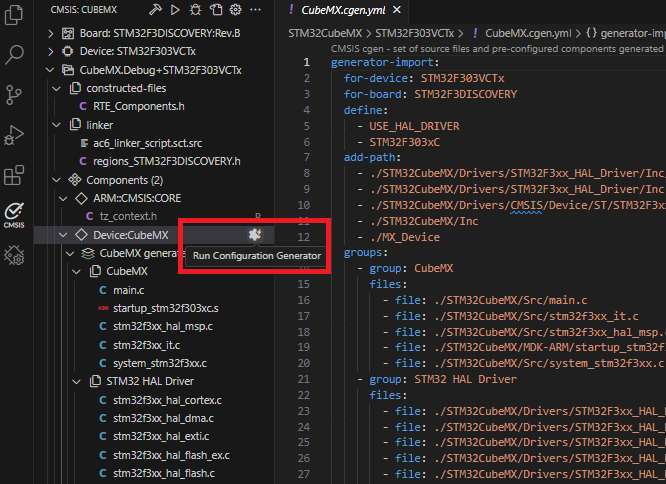Click the hammer build icon in CMSIS header

[155, 10]
